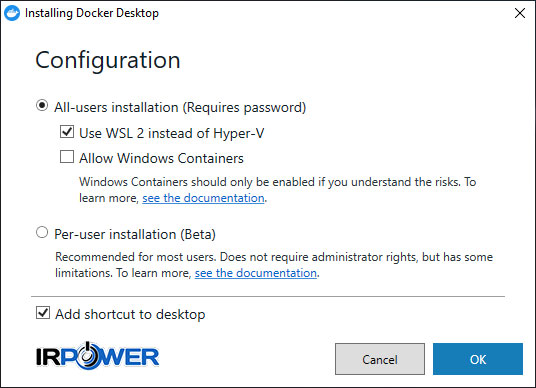Click the Cancel button

(x=380, y=359)
